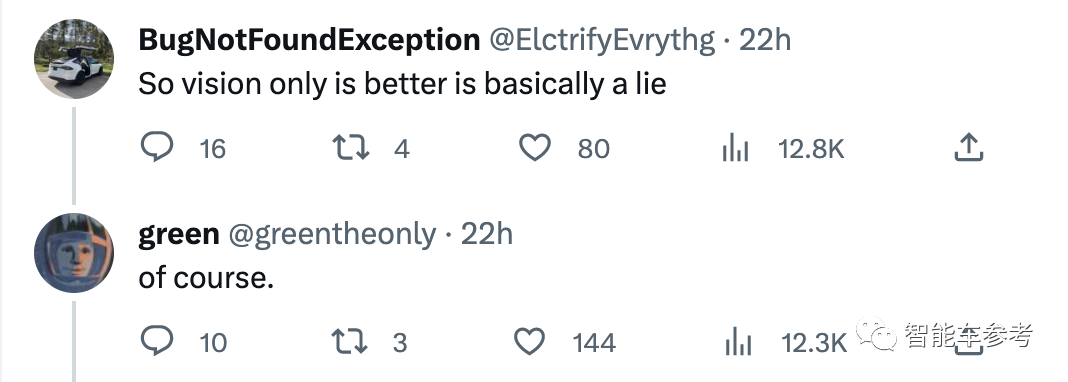1068x382 pixels.
Task: Open green's astronaut avatar
Action: [x=74, y=253]
